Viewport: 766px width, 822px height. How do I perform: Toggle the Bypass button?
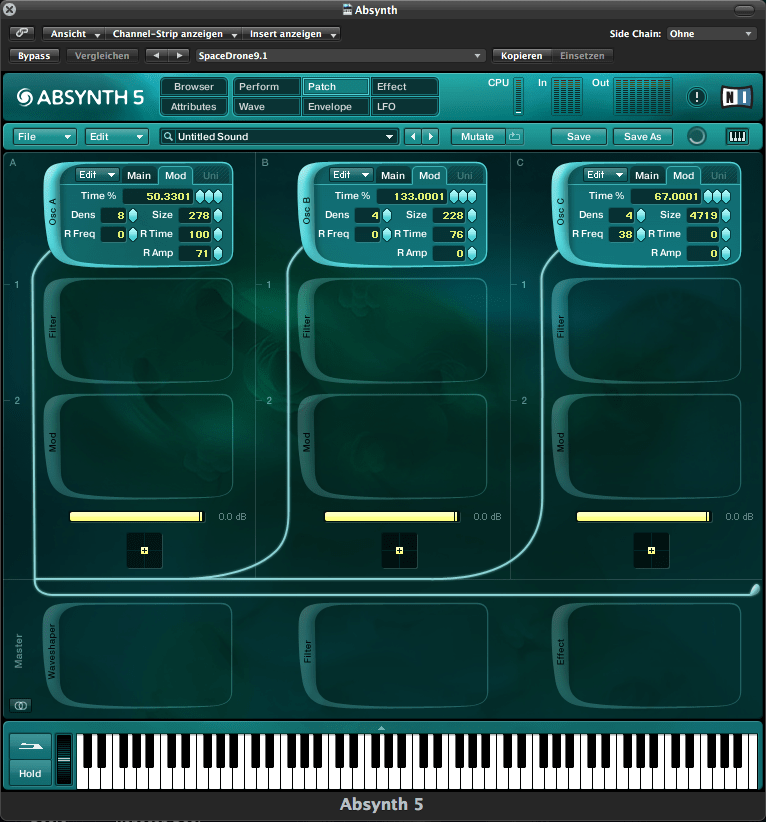click(x=34, y=56)
